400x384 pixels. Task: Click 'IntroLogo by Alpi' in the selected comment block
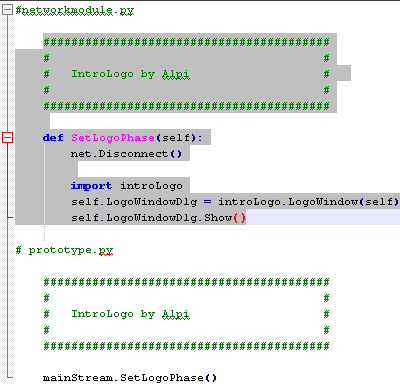coord(131,74)
